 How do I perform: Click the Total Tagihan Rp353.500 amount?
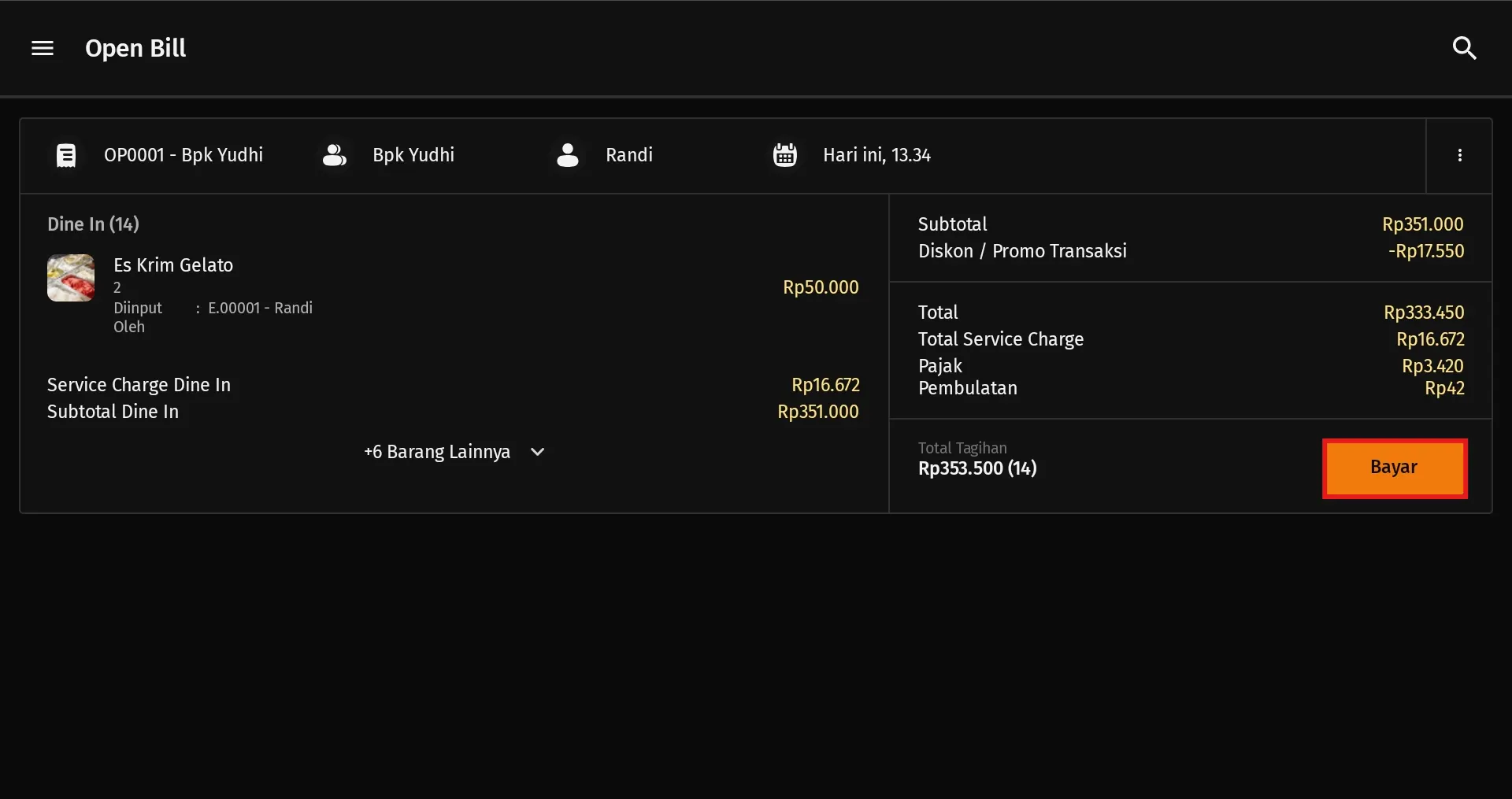click(977, 468)
